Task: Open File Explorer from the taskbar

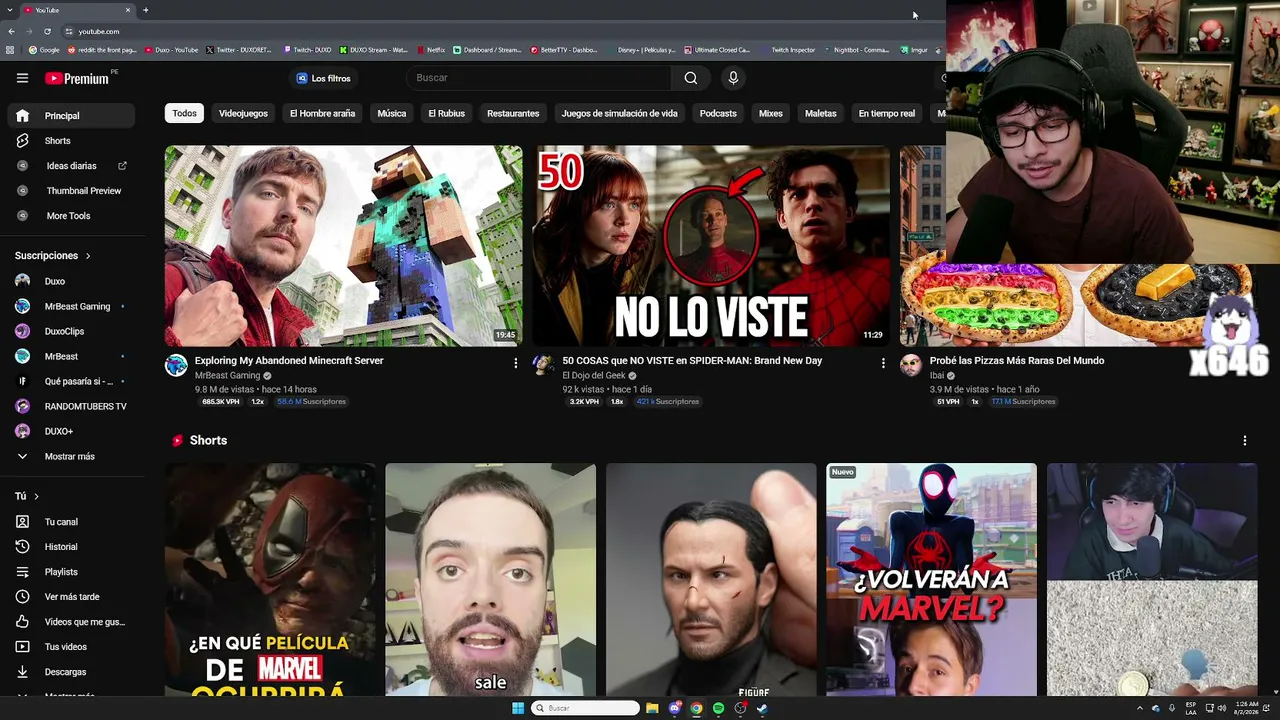Action: coord(652,708)
